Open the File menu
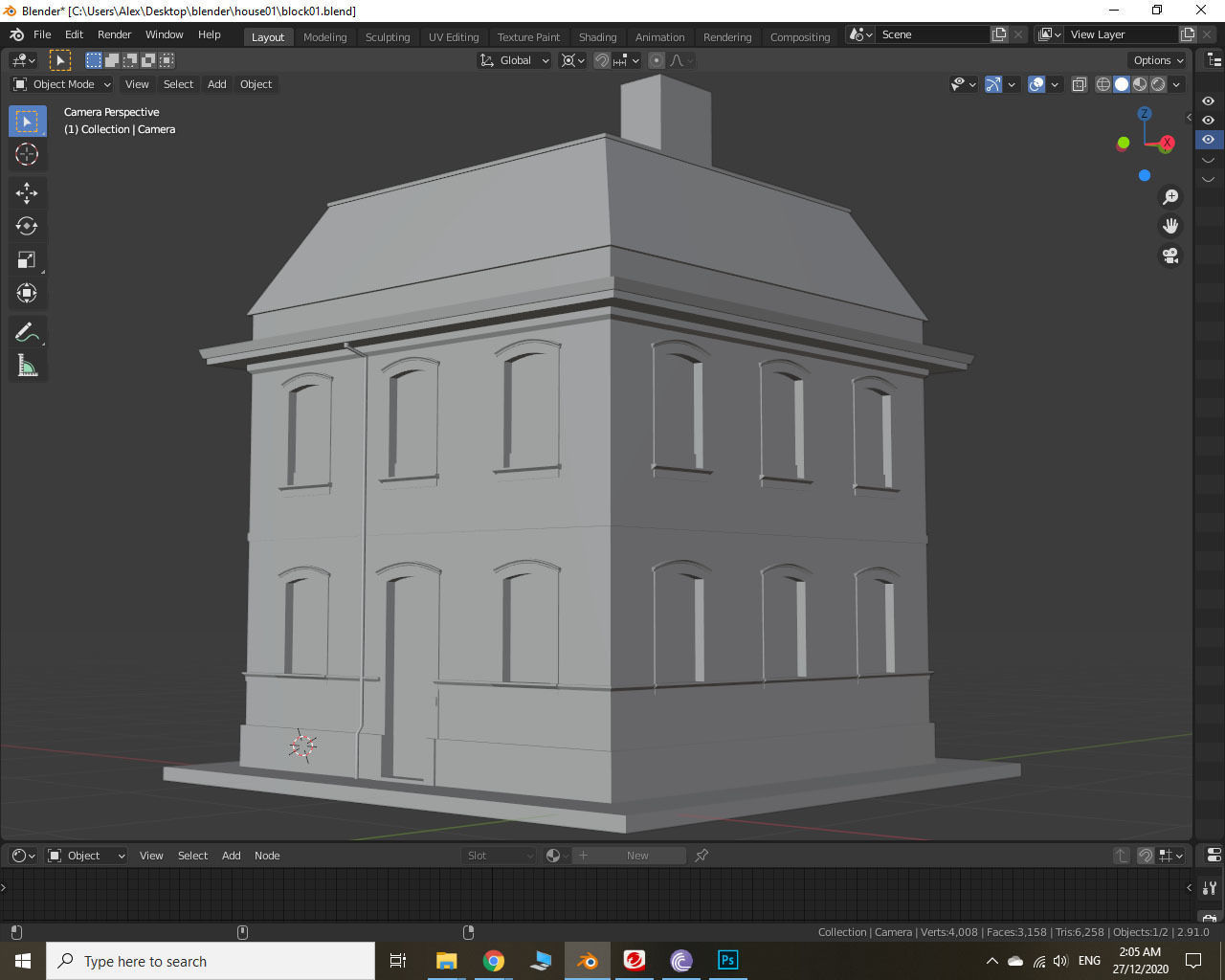The width and height of the screenshot is (1225, 980). (x=42, y=34)
